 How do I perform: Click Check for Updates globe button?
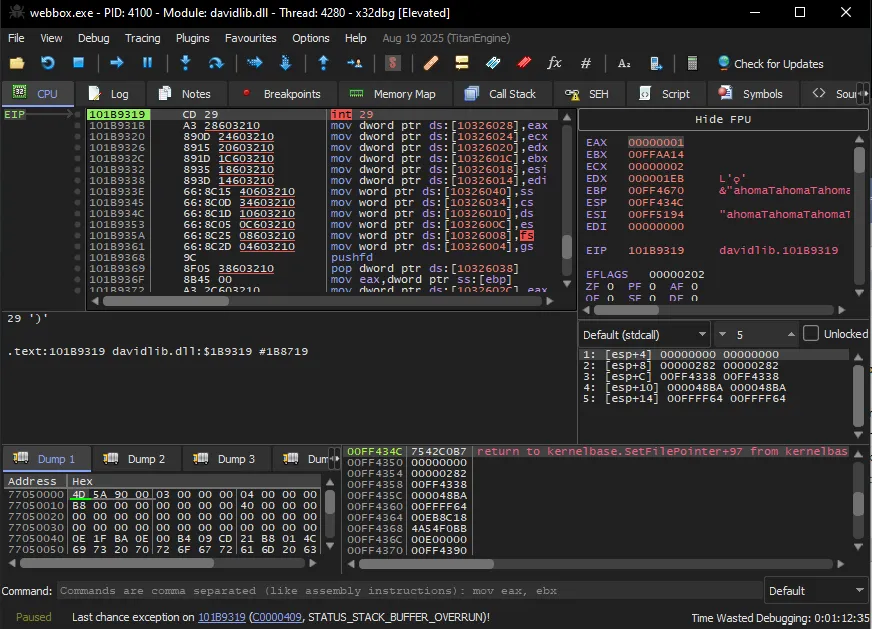(770, 63)
